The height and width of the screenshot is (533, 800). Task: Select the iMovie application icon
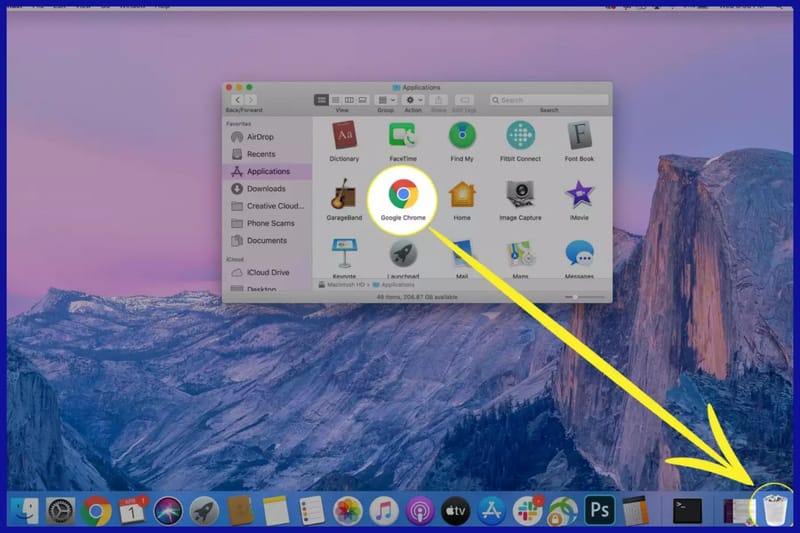[579, 194]
